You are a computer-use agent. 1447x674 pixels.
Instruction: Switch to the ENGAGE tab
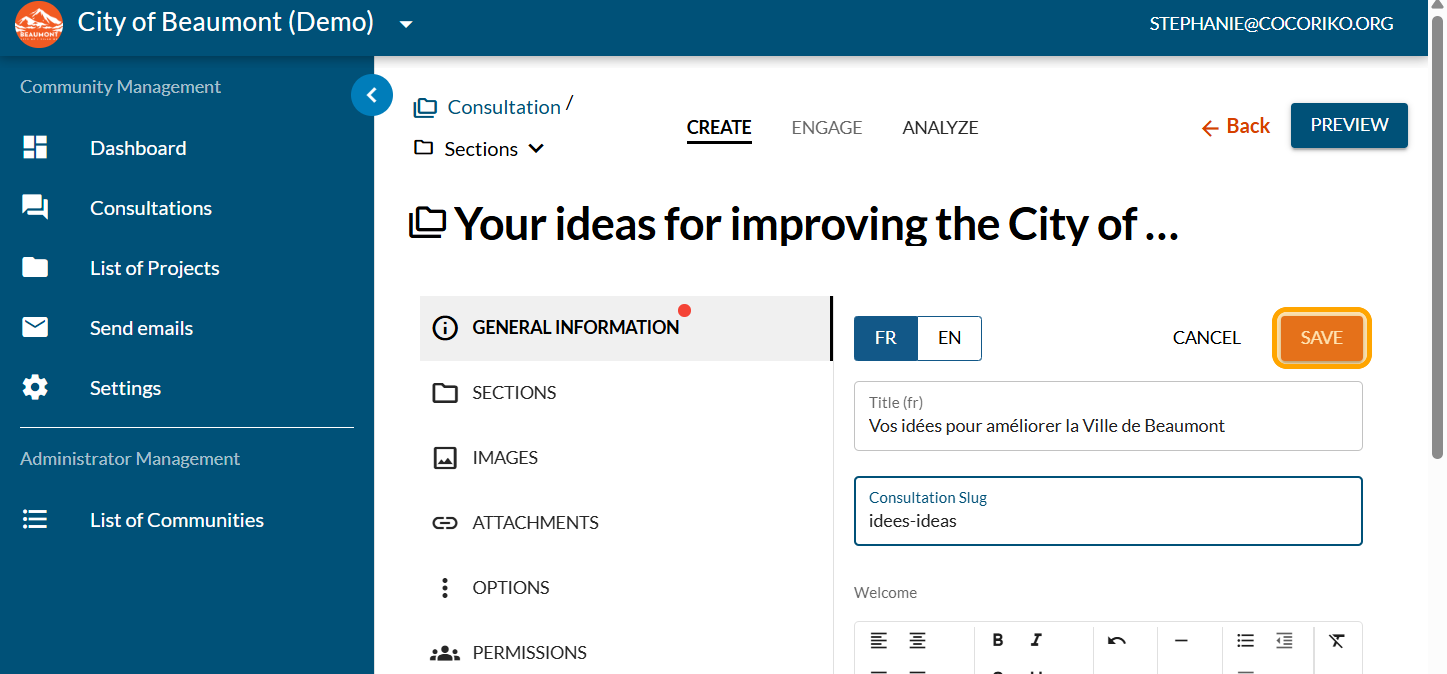826,128
